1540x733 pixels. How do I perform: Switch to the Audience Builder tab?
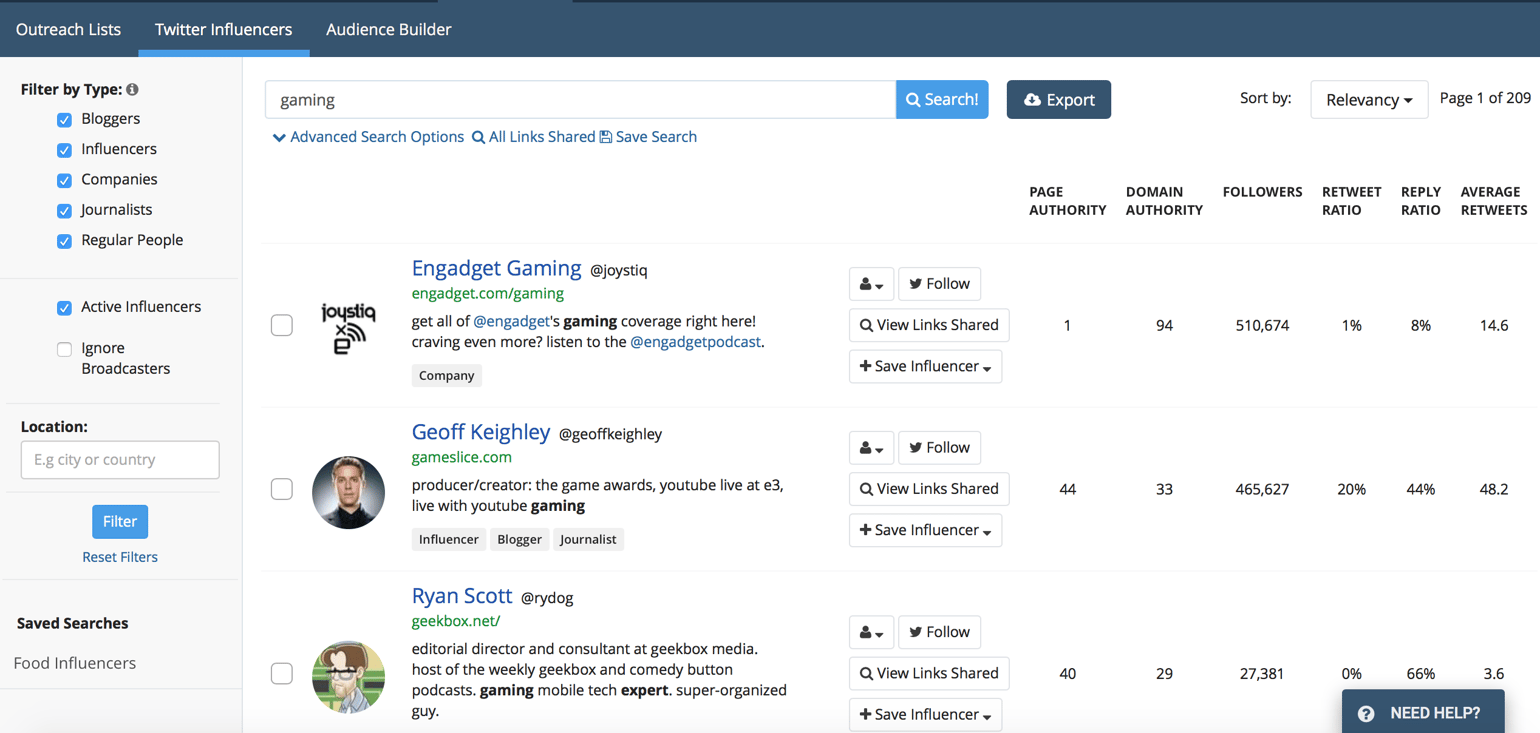[x=388, y=29]
